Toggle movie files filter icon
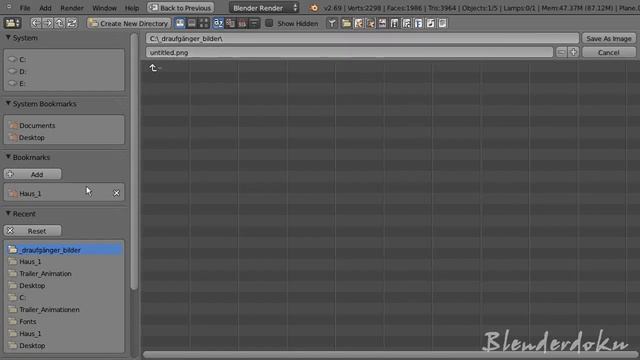This screenshot has width=640, height=360. 394,23
